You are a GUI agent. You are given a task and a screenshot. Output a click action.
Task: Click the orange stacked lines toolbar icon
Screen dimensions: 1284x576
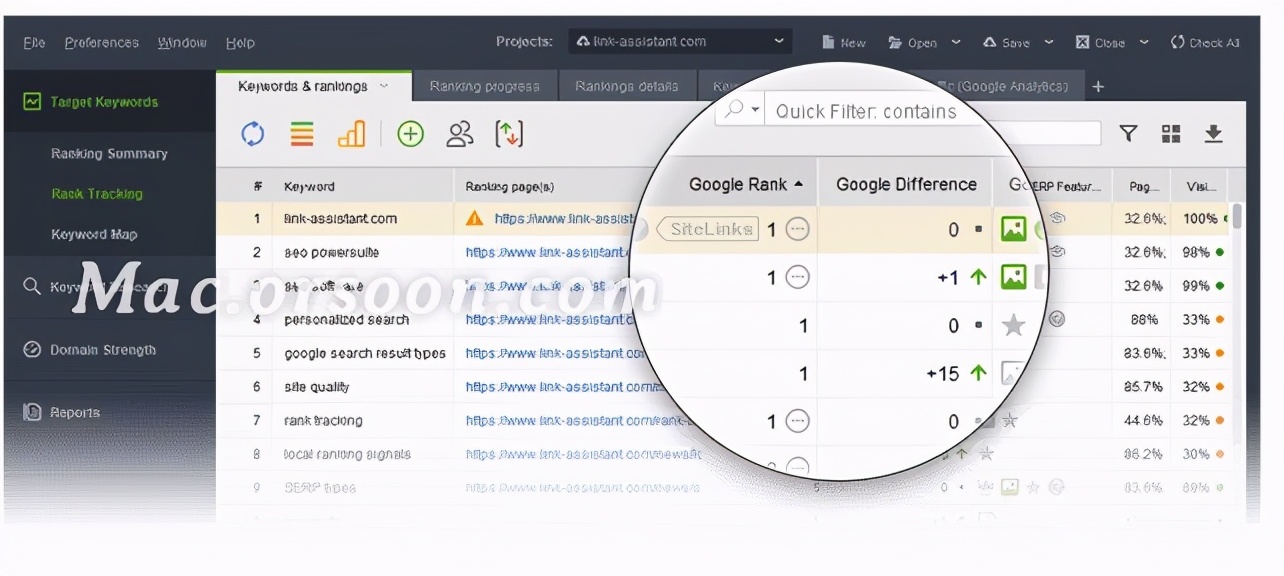click(302, 134)
